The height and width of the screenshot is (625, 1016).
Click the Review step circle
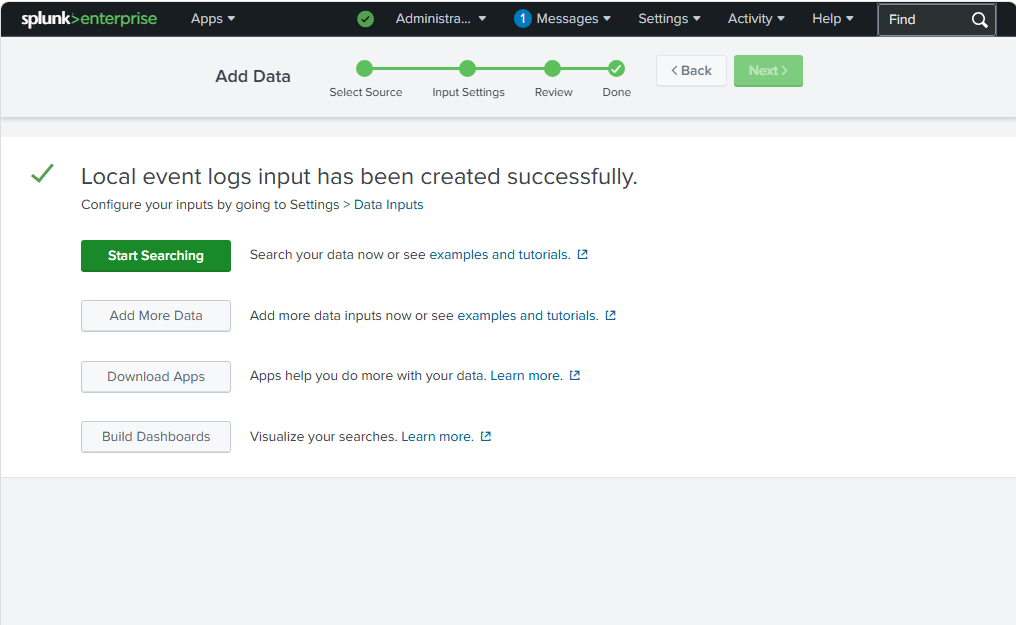click(552, 69)
